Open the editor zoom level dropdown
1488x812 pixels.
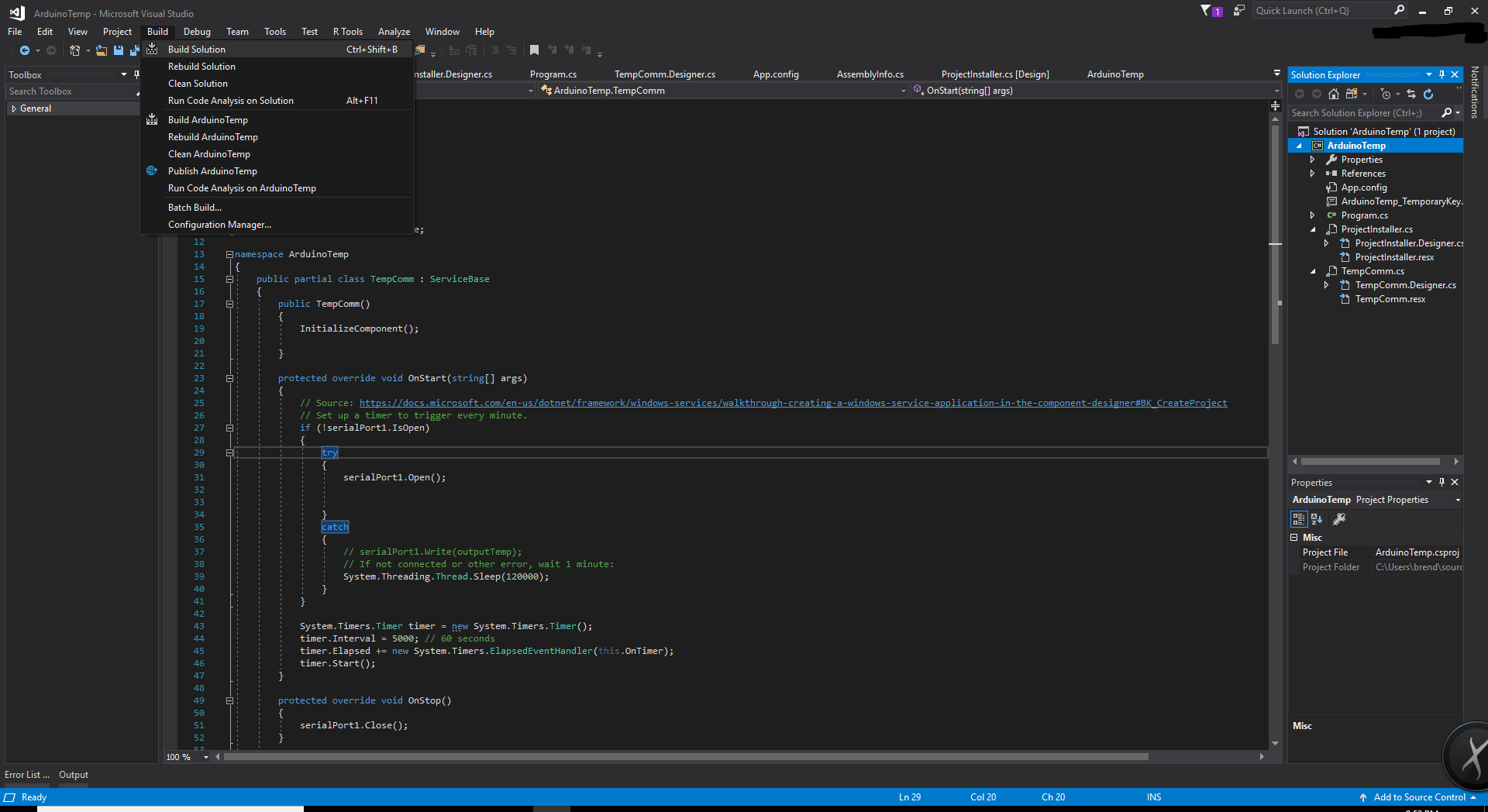tap(206, 757)
